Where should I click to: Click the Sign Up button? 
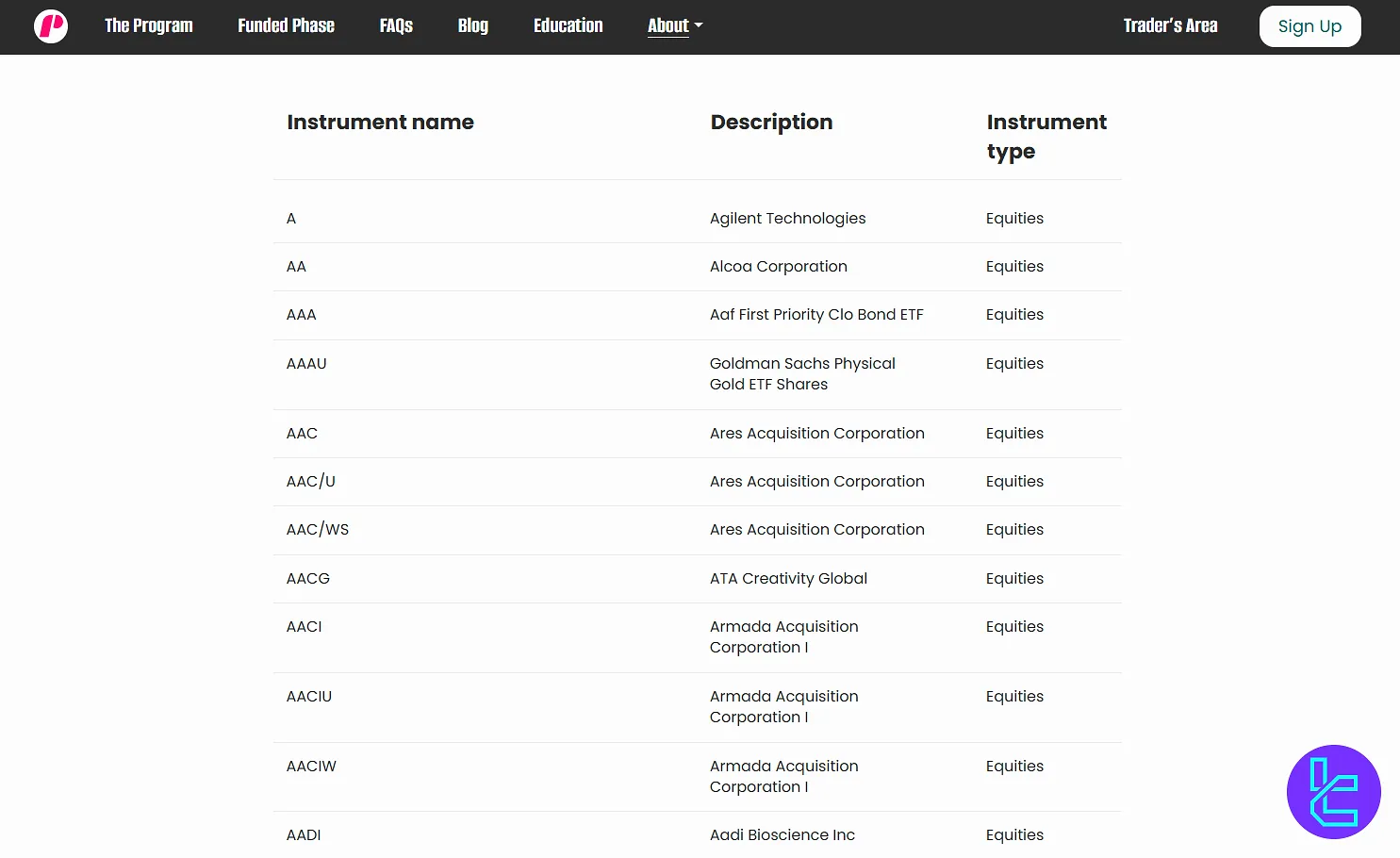[1309, 26]
